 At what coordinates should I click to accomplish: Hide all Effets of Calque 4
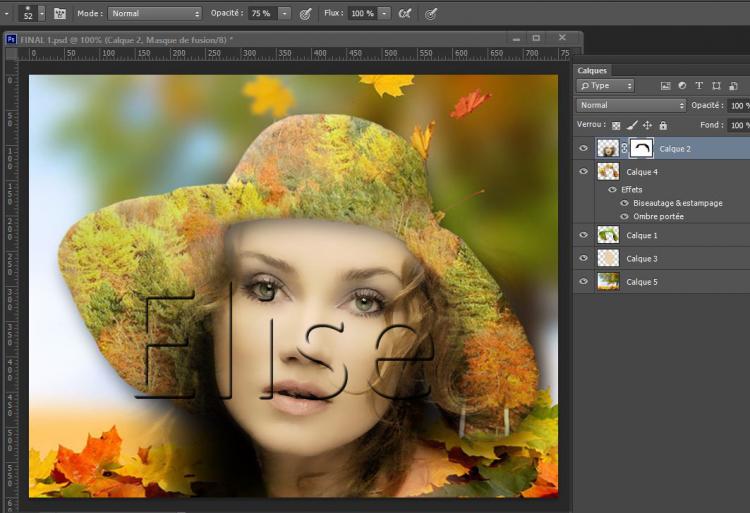coord(612,190)
